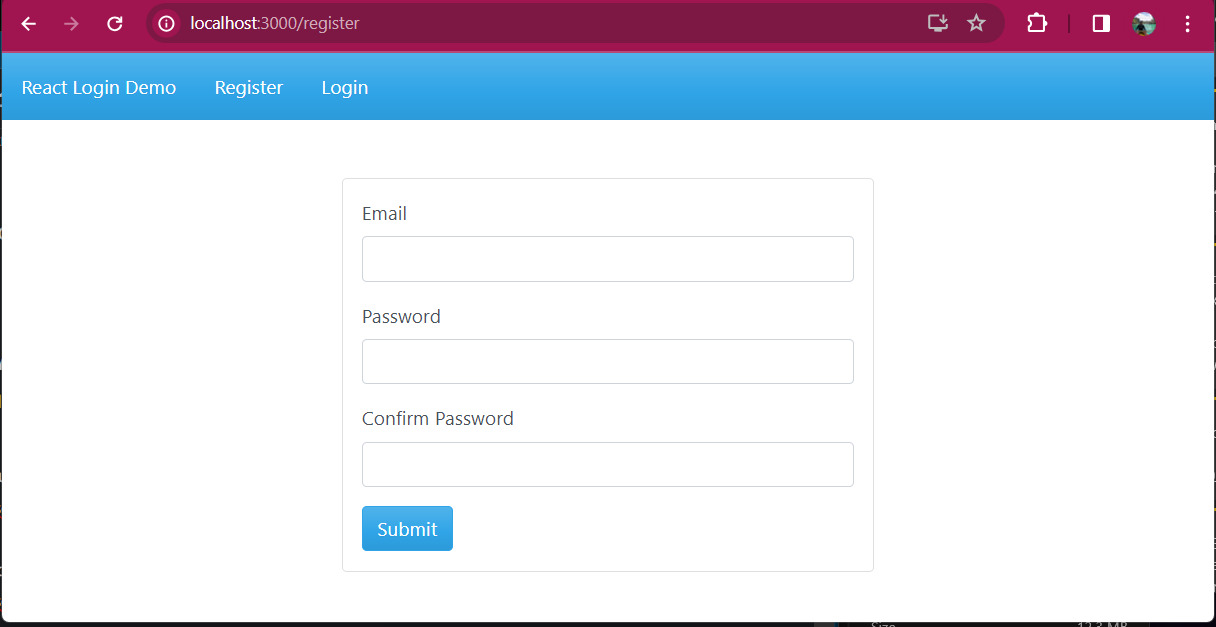Open the site information icon in address bar
This screenshot has height=627, width=1216.
(165, 24)
